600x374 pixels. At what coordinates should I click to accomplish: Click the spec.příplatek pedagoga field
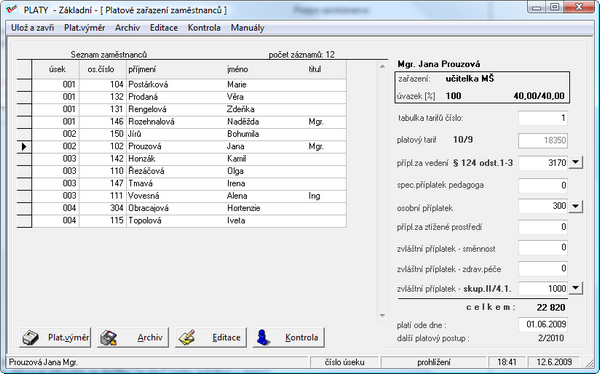tap(543, 186)
